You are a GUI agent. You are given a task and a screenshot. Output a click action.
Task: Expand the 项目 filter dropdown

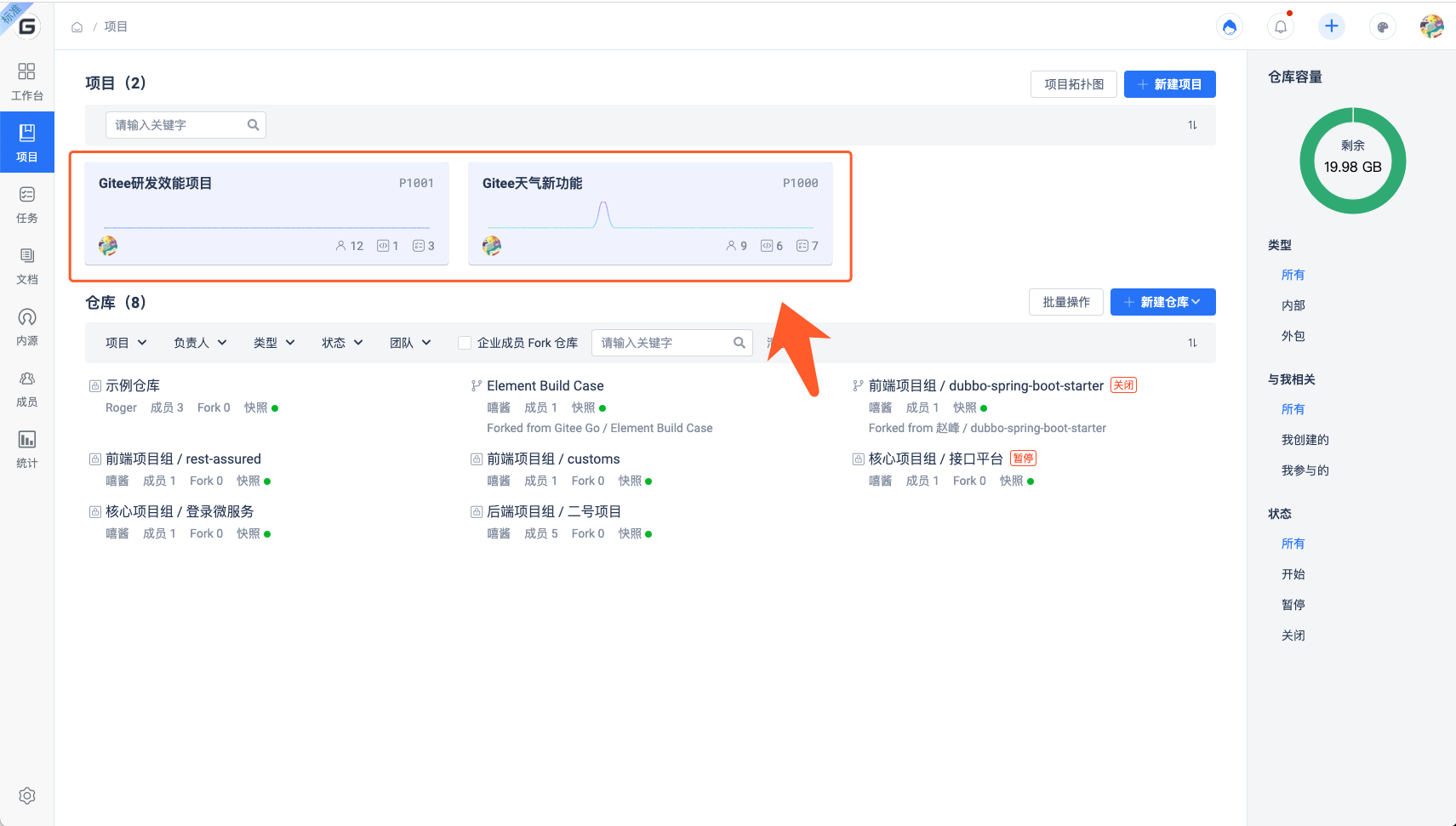126,343
